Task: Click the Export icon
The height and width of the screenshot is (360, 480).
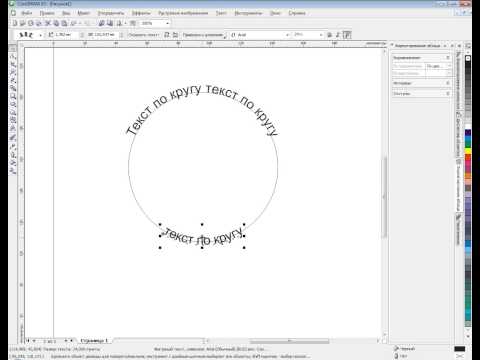Action: coord(110,23)
